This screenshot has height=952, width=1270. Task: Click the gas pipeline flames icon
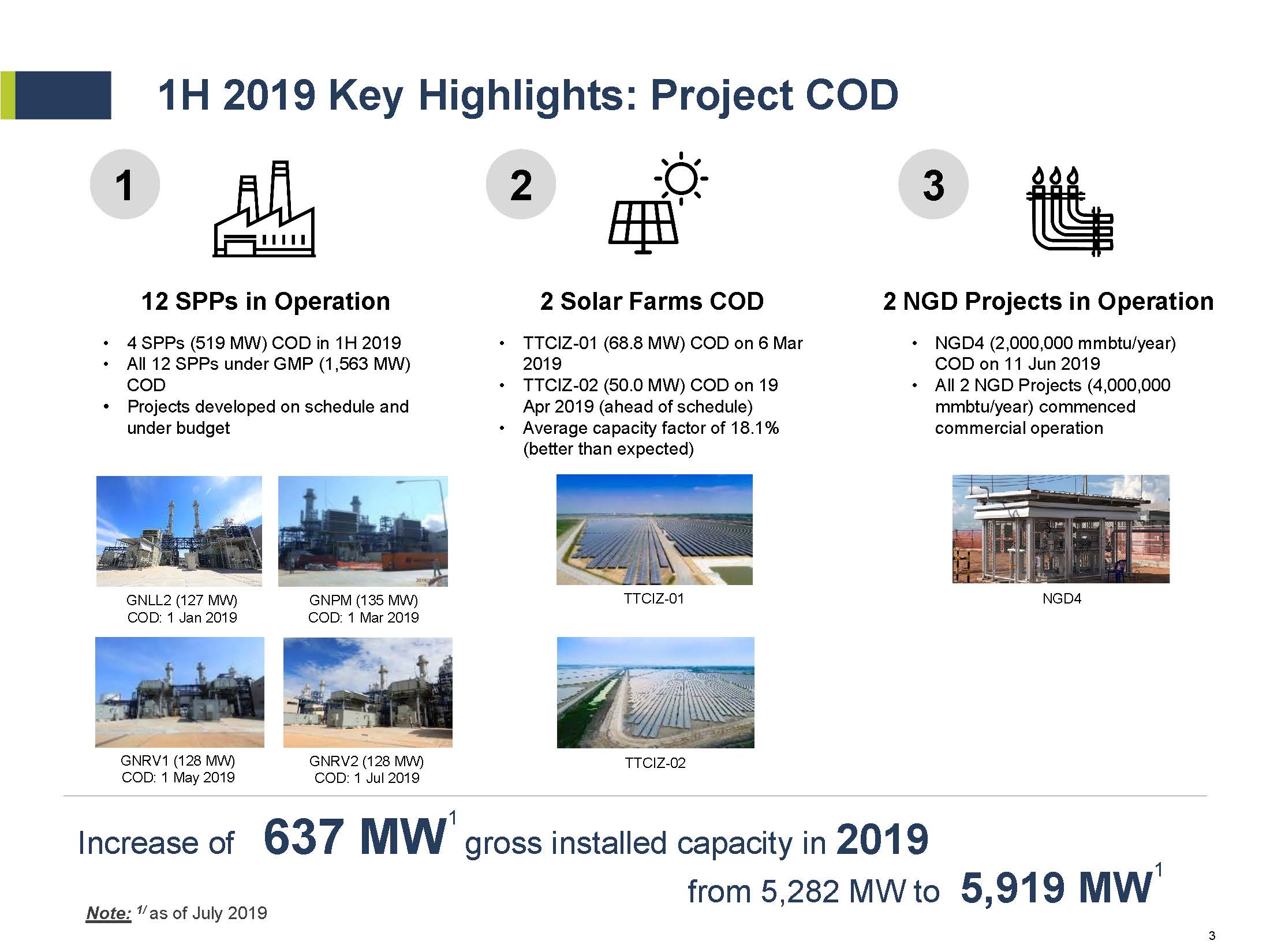point(1070,211)
